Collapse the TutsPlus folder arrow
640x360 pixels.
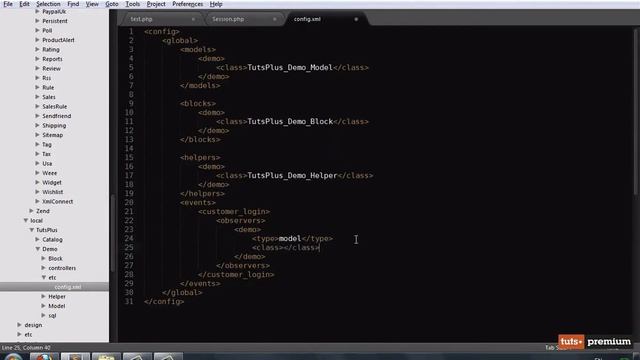pyautogui.click(x=31, y=230)
